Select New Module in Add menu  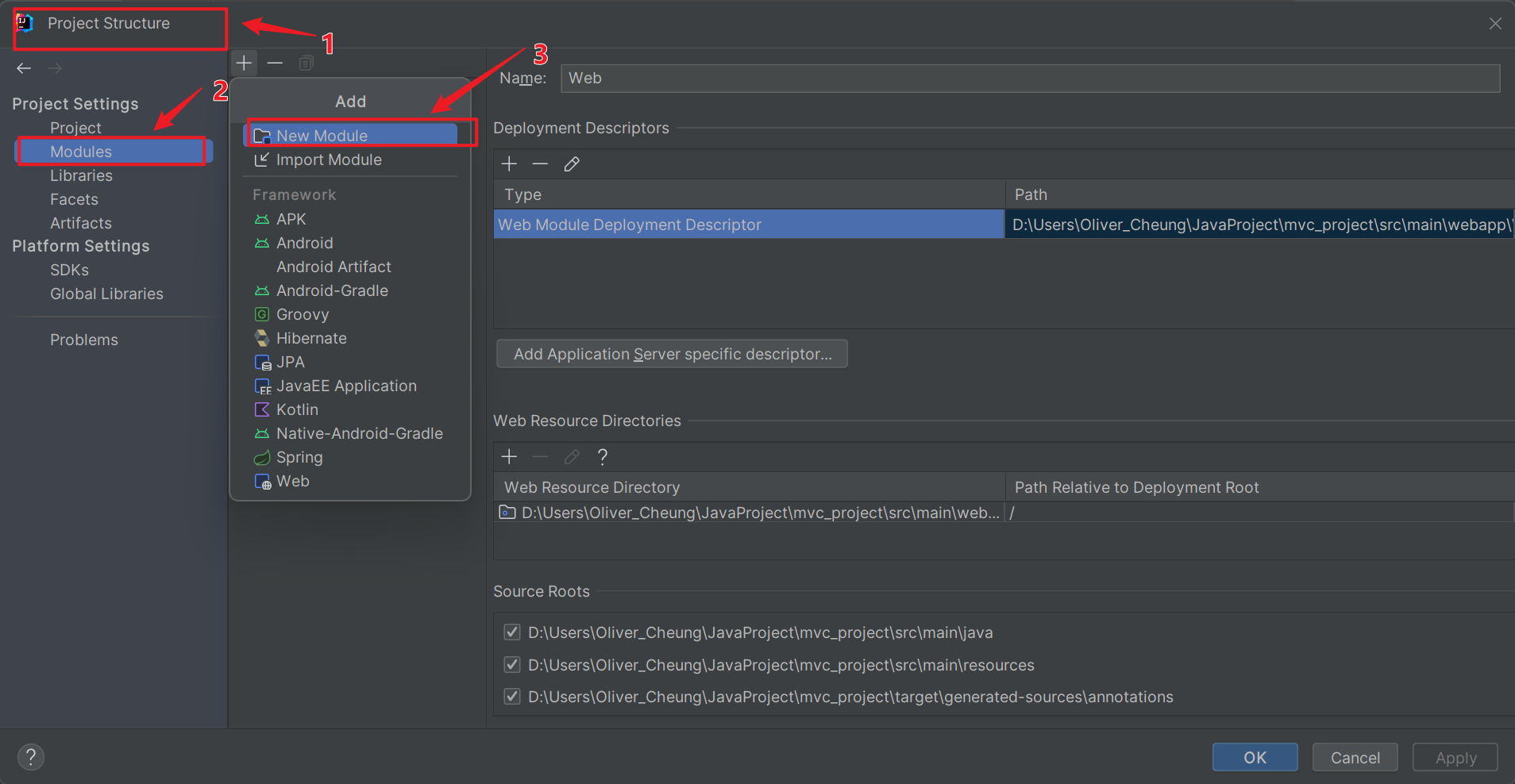click(350, 135)
